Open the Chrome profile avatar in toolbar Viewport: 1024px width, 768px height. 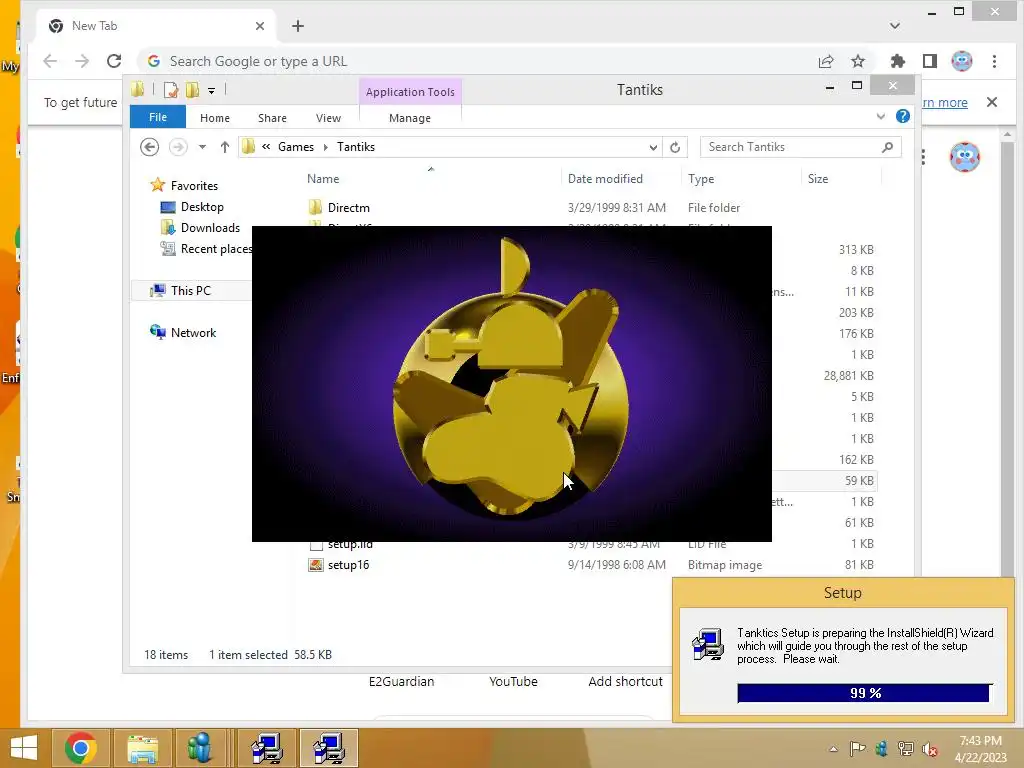[x=962, y=61]
